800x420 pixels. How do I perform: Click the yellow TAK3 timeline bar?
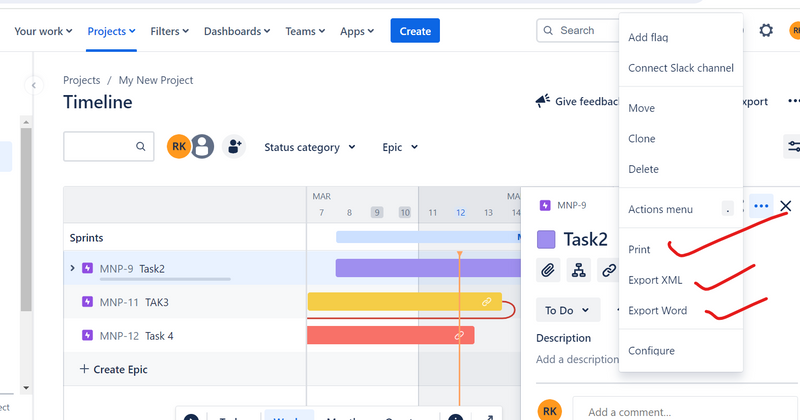405,302
